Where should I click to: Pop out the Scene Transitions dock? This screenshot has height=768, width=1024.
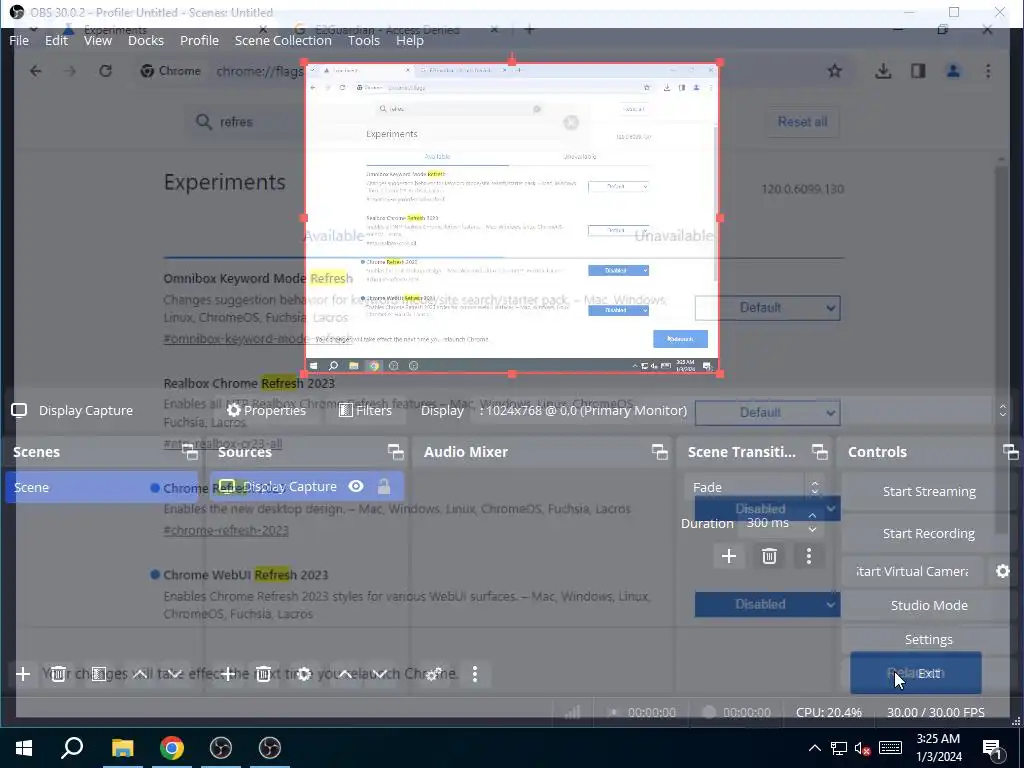click(x=820, y=452)
